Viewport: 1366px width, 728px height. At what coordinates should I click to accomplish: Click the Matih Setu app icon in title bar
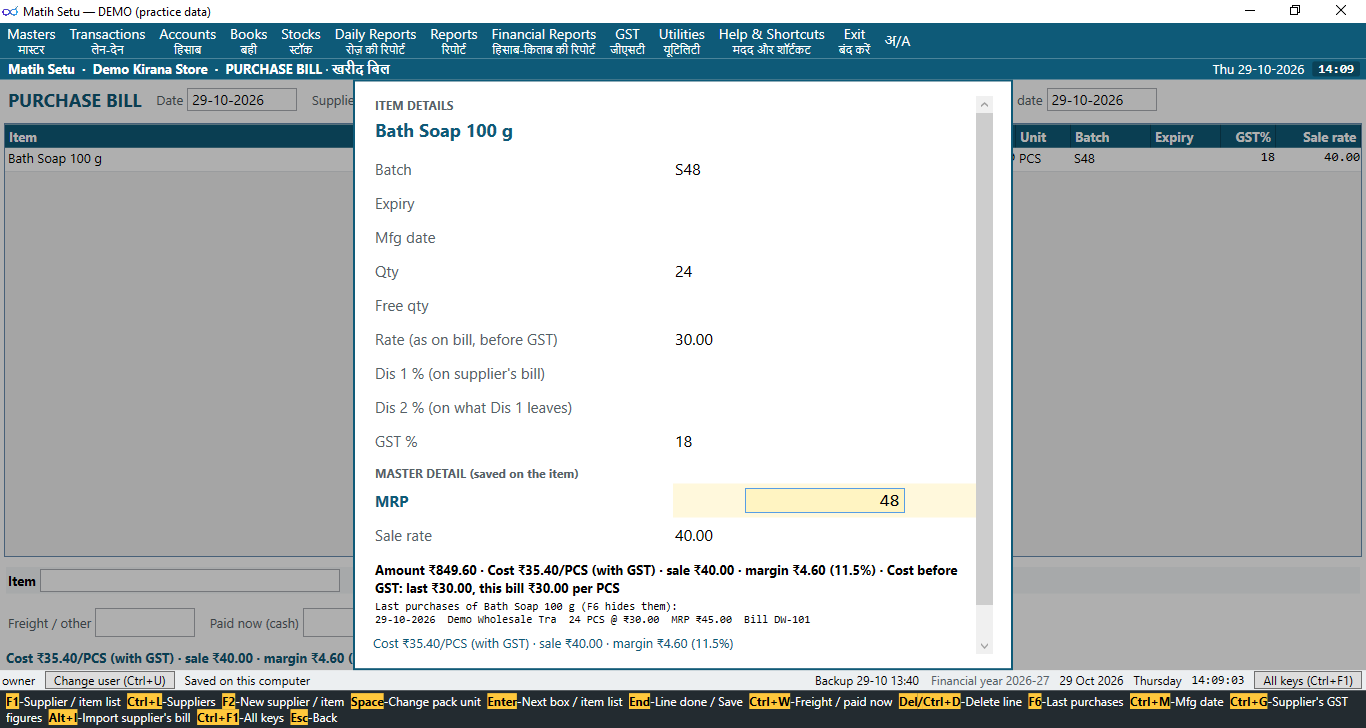[11, 11]
